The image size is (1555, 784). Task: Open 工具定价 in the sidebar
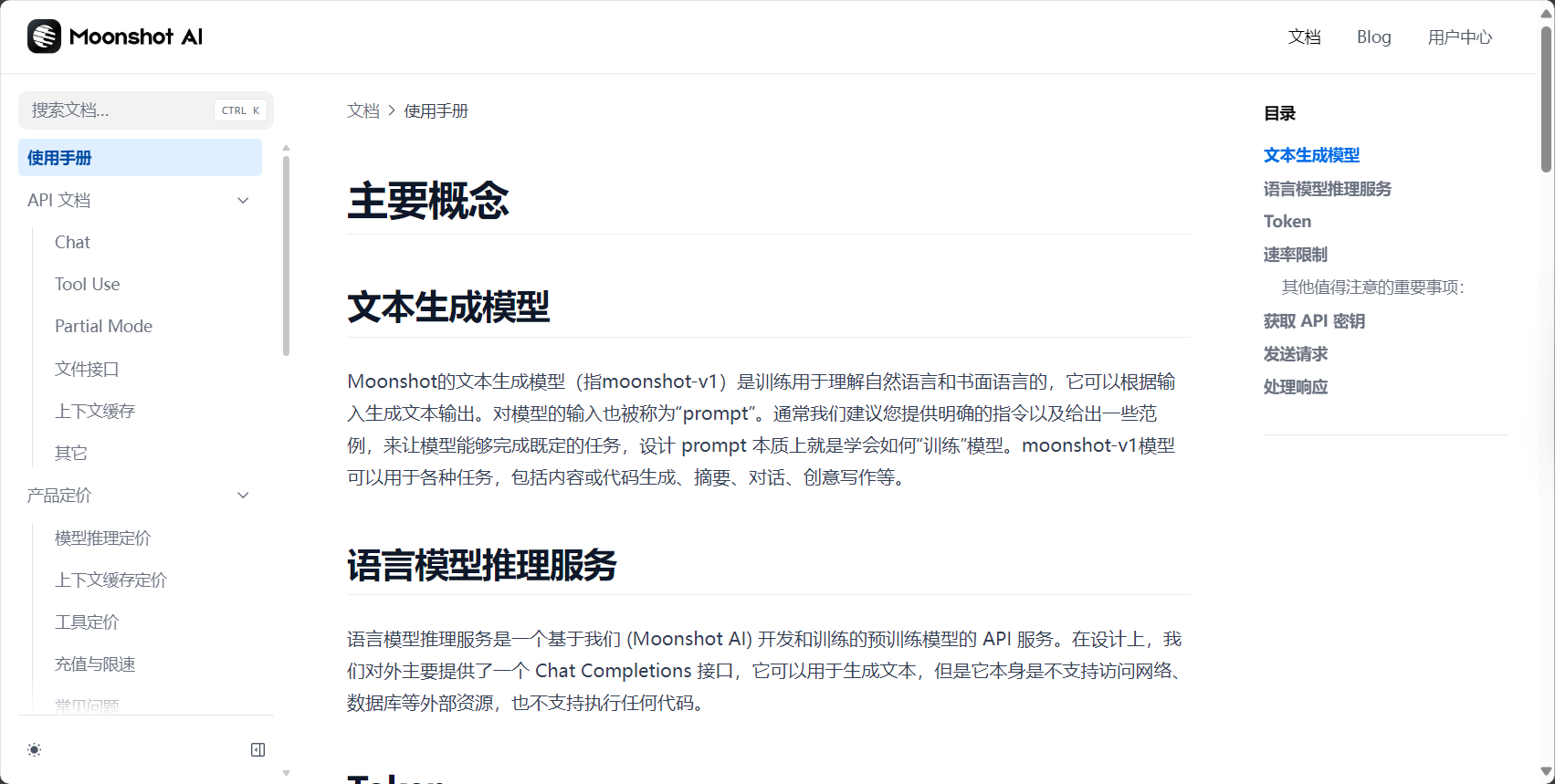(87, 622)
